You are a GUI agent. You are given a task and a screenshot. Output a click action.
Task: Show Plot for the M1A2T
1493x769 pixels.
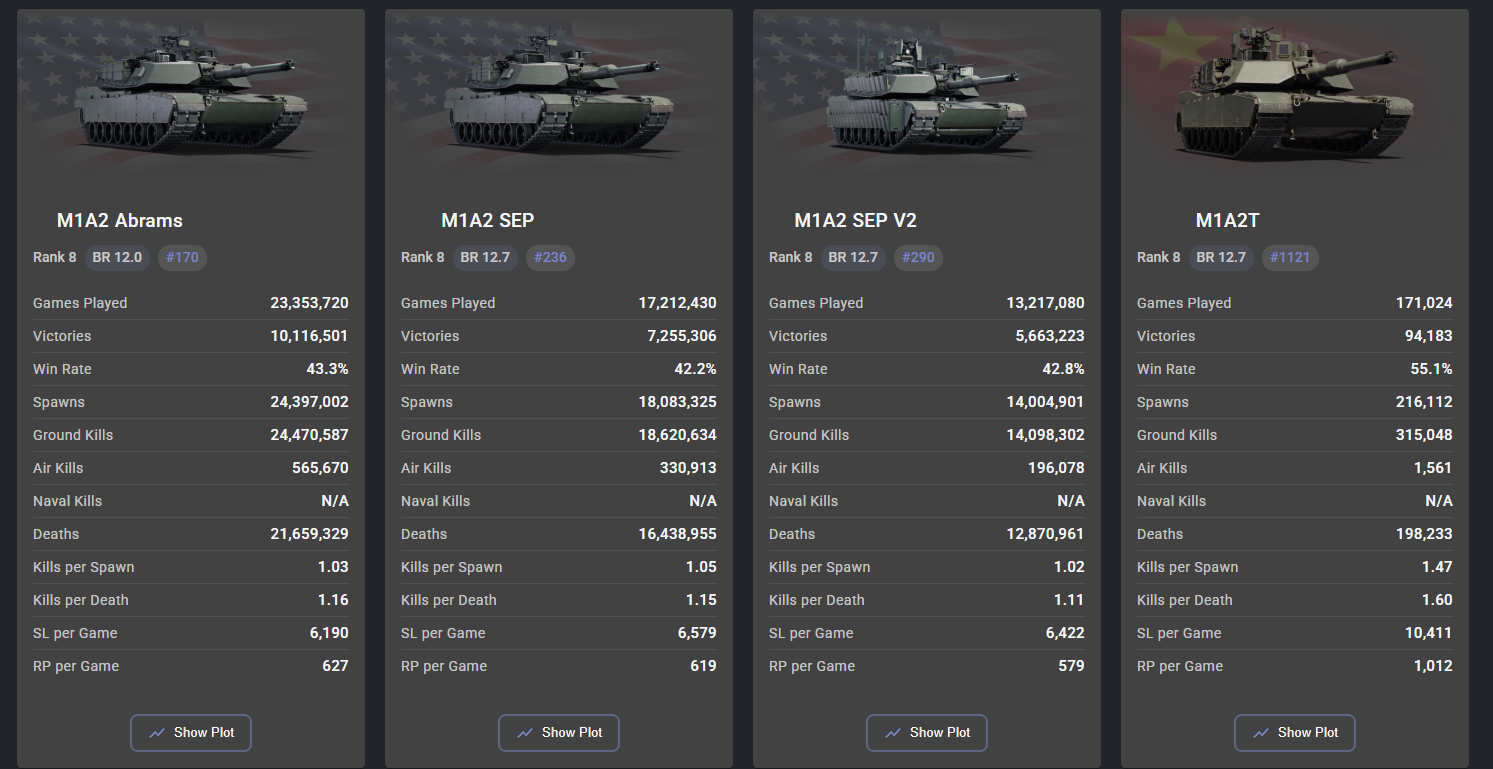(1294, 733)
